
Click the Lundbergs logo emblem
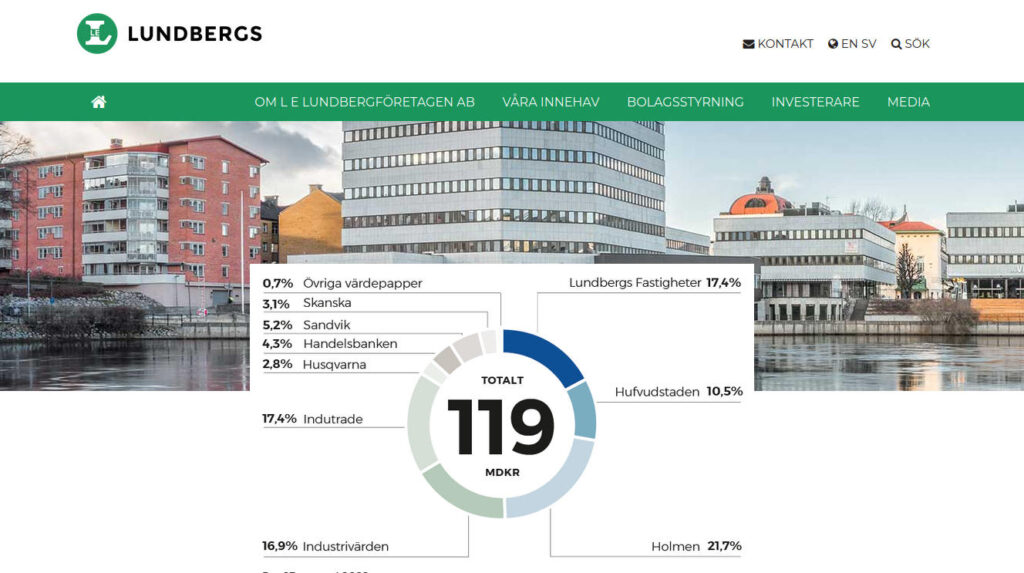tap(97, 34)
